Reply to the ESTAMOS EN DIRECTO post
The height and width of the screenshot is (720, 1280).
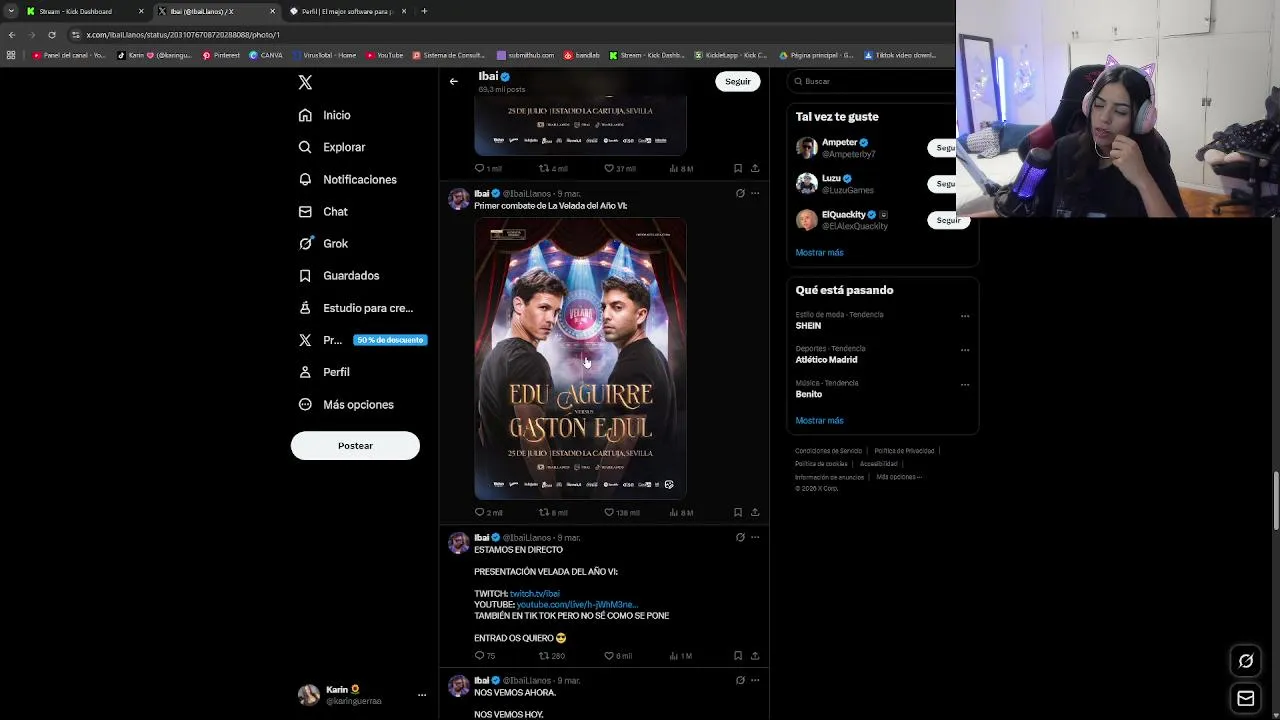(485, 656)
